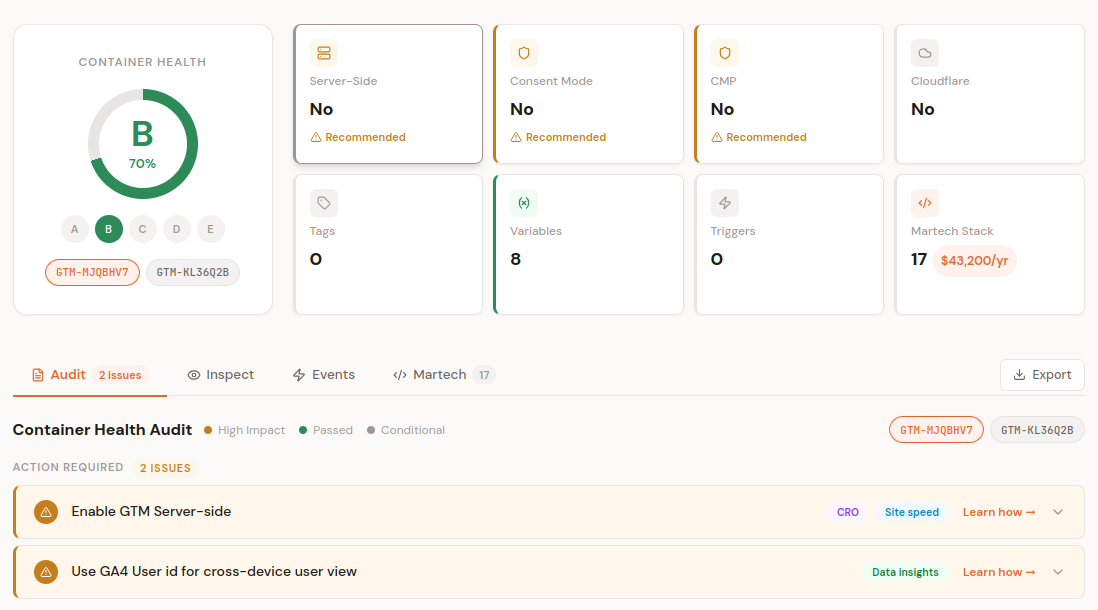Image resolution: width=1098 pixels, height=610 pixels.
Task: Select grade A in the health scale
Action: point(74,229)
